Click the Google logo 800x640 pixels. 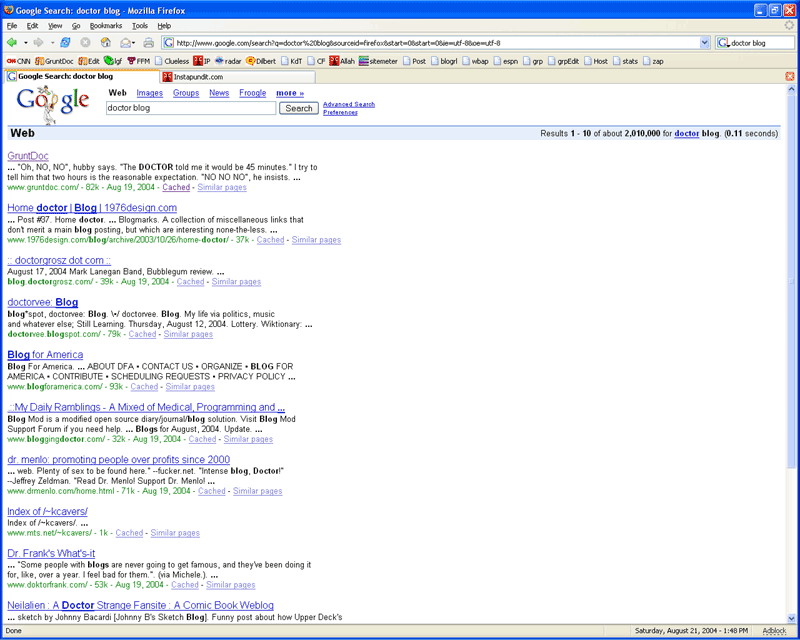click(x=53, y=104)
